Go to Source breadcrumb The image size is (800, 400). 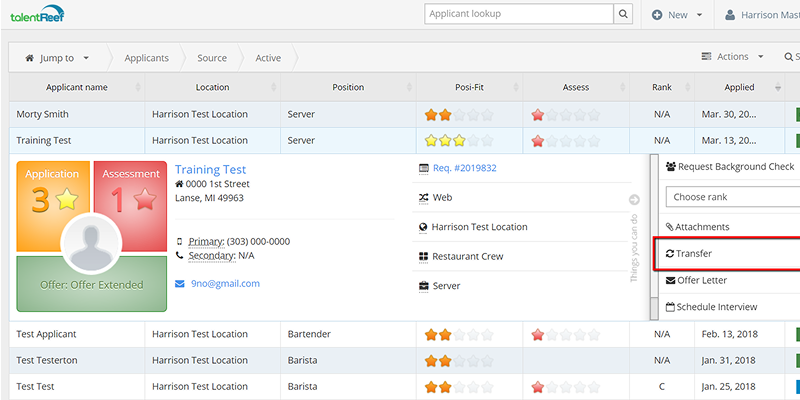click(212, 58)
